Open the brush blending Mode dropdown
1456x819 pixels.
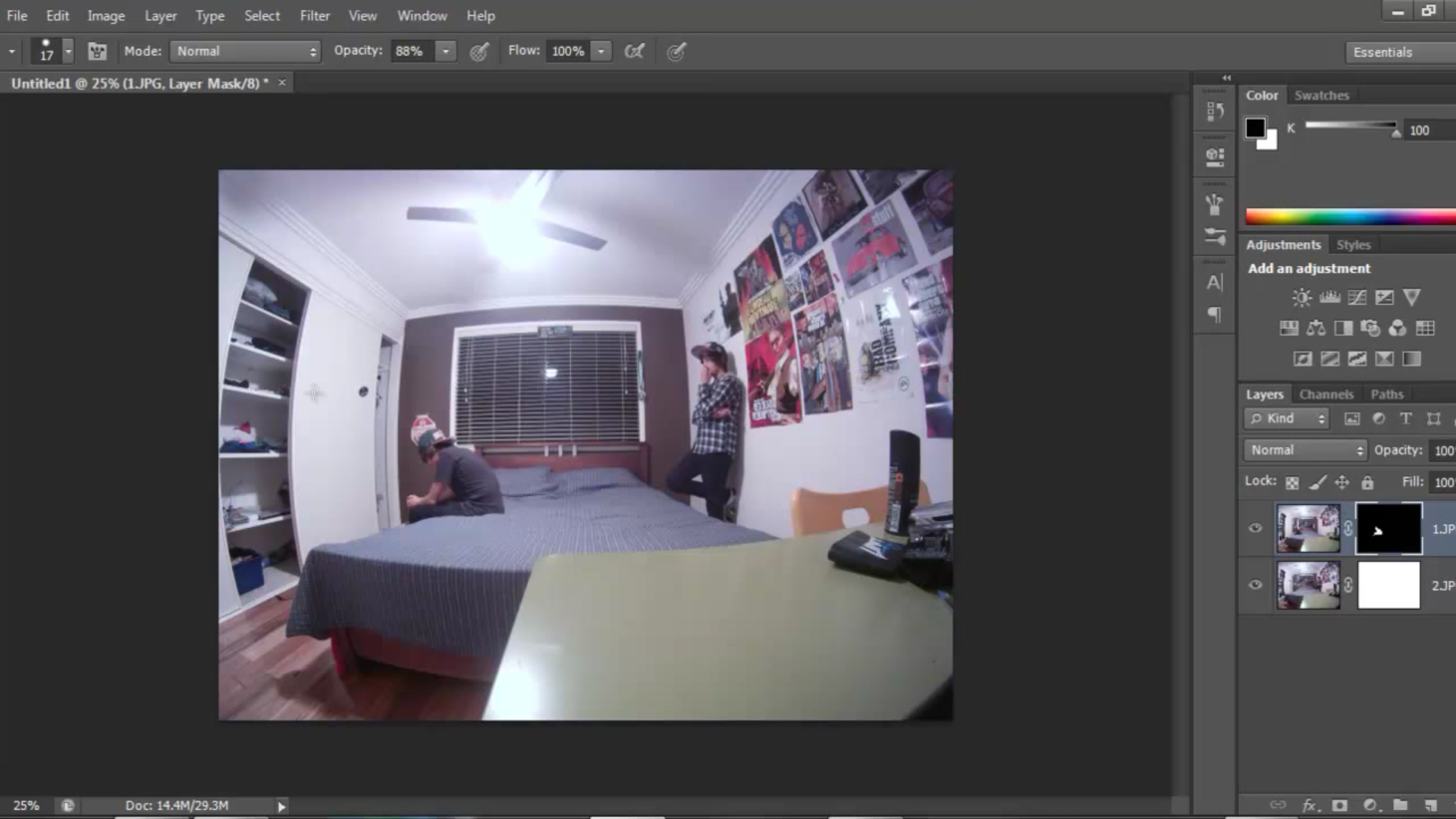coord(244,51)
